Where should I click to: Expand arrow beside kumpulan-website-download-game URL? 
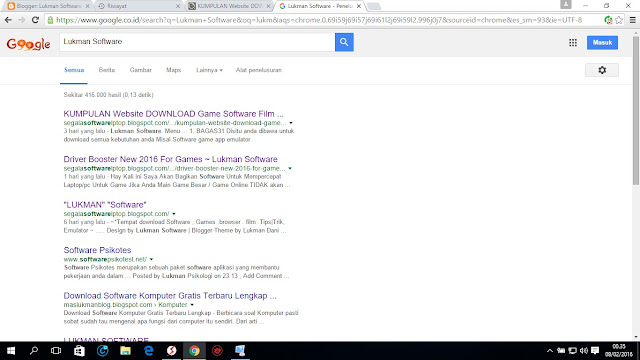pos(291,123)
